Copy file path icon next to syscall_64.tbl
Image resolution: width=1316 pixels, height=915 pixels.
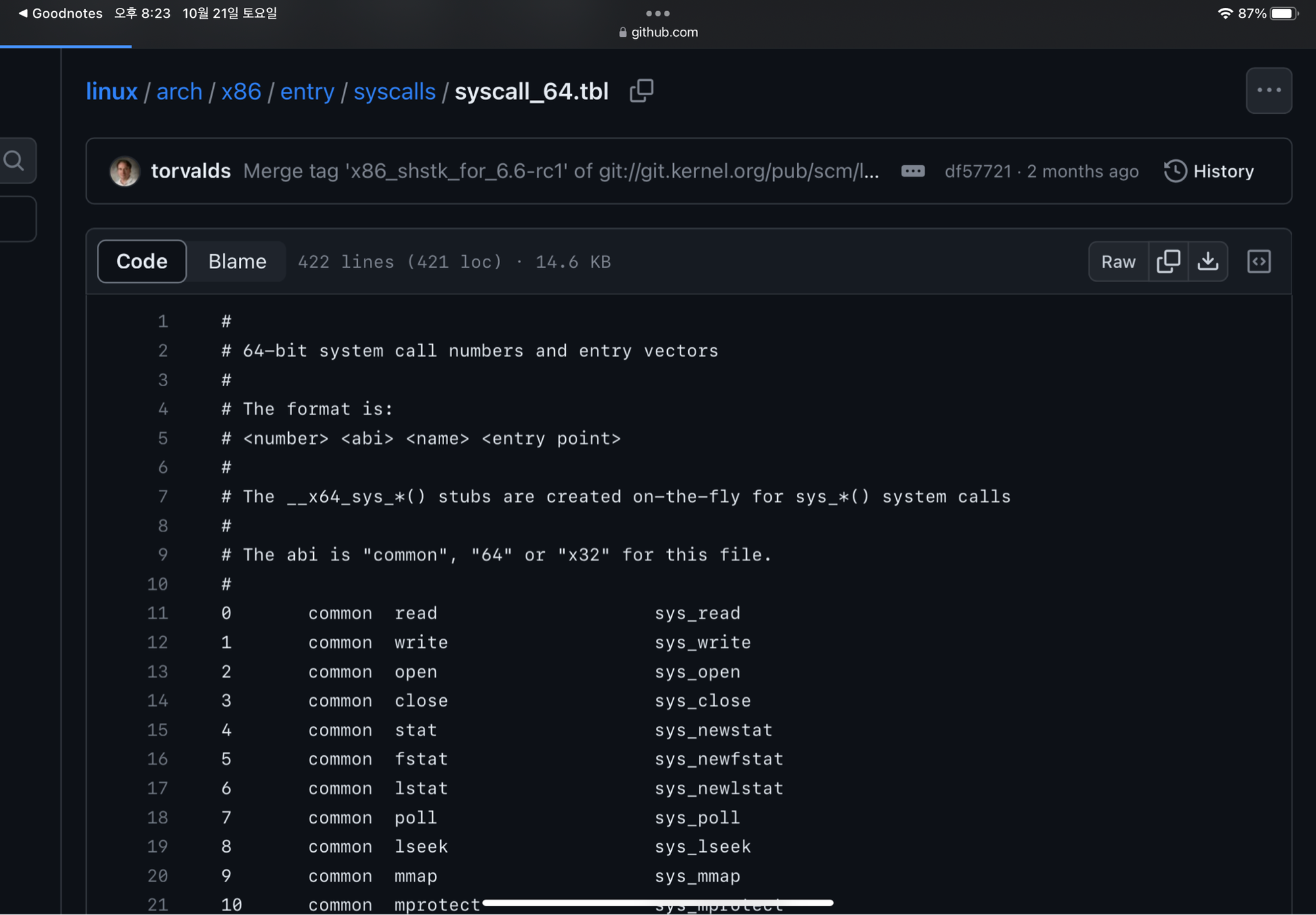click(x=641, y=91)
